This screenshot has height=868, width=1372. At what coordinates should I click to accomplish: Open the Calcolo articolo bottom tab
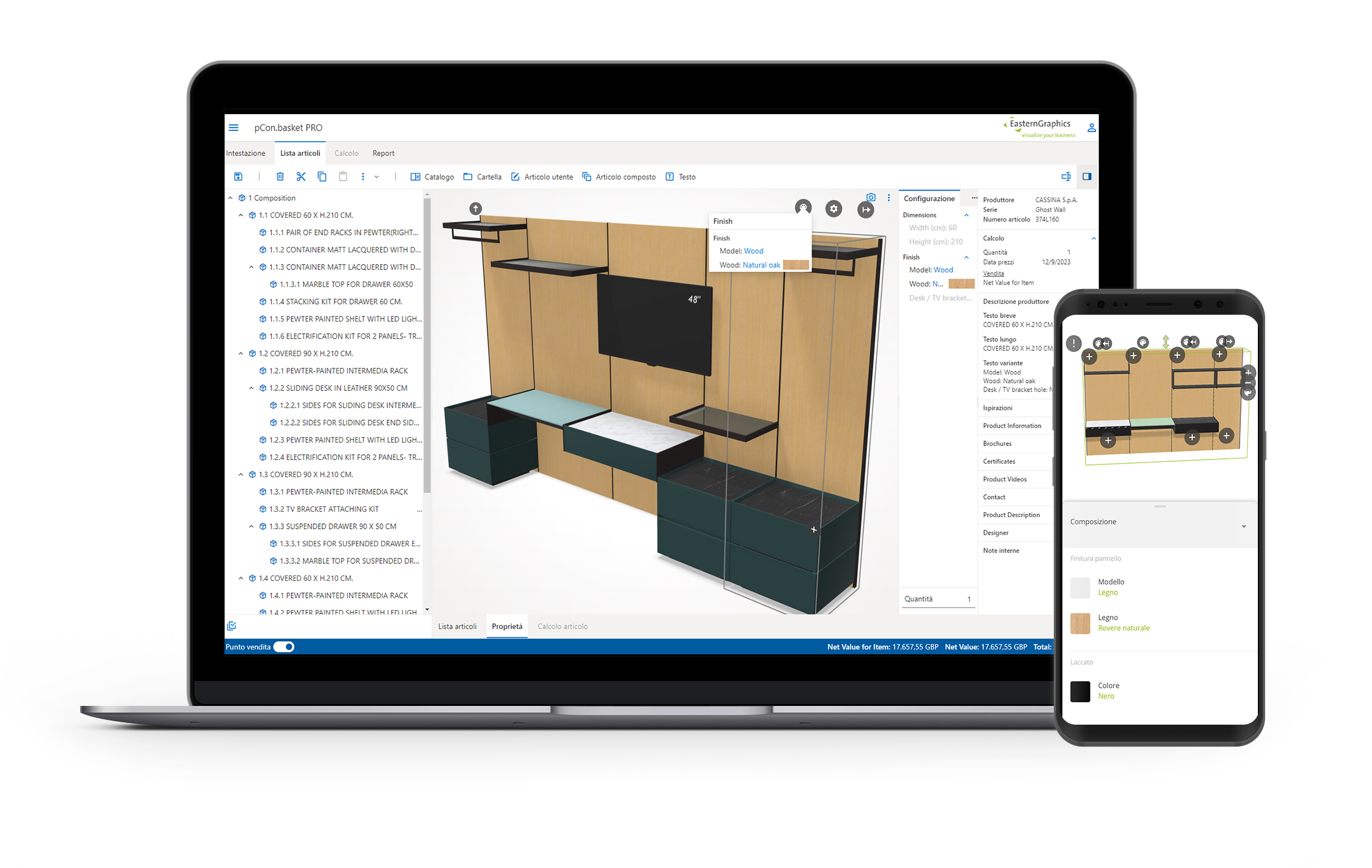coord(562,626)
